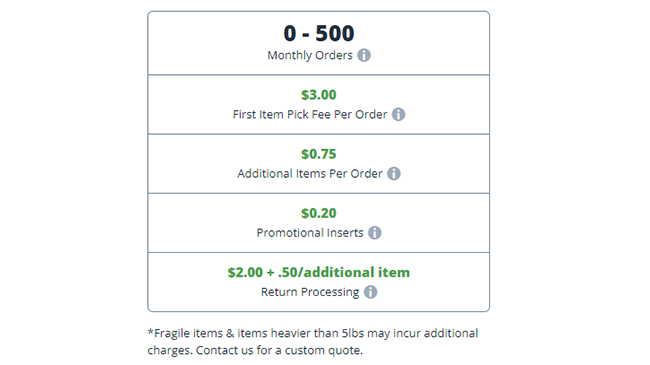Click the Contact us for a custom quote sentence

279,350
